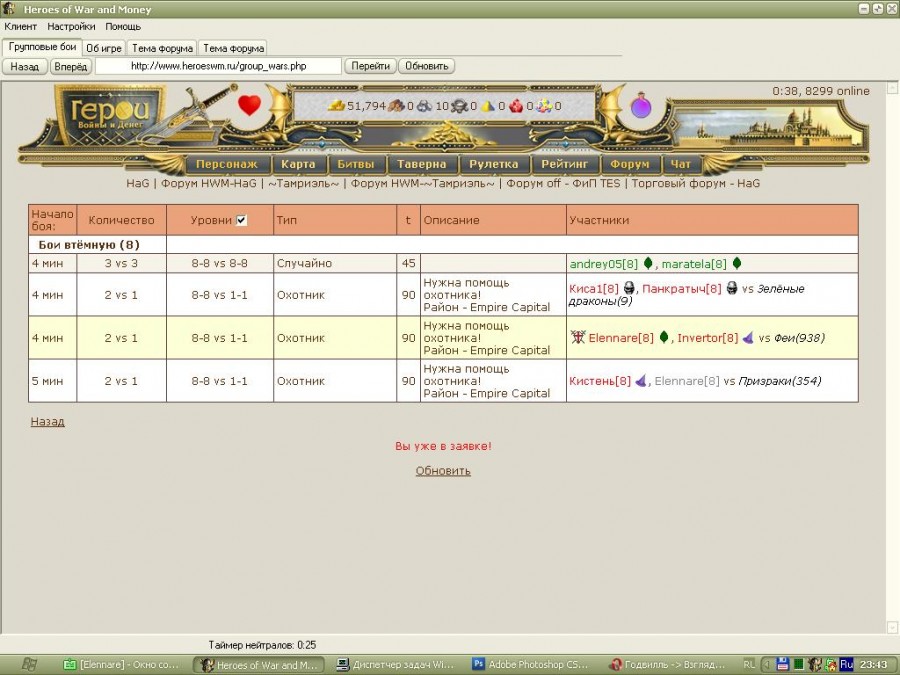Show hidden tray icons arrow
This screenshot has width=900, height=675.
pos(766,664)
